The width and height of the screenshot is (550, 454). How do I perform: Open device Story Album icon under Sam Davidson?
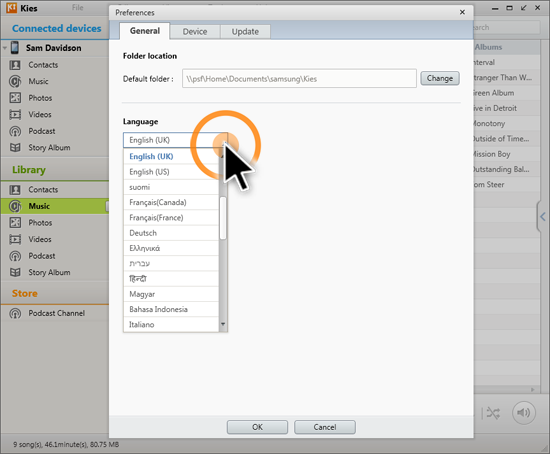pos(15,147)
